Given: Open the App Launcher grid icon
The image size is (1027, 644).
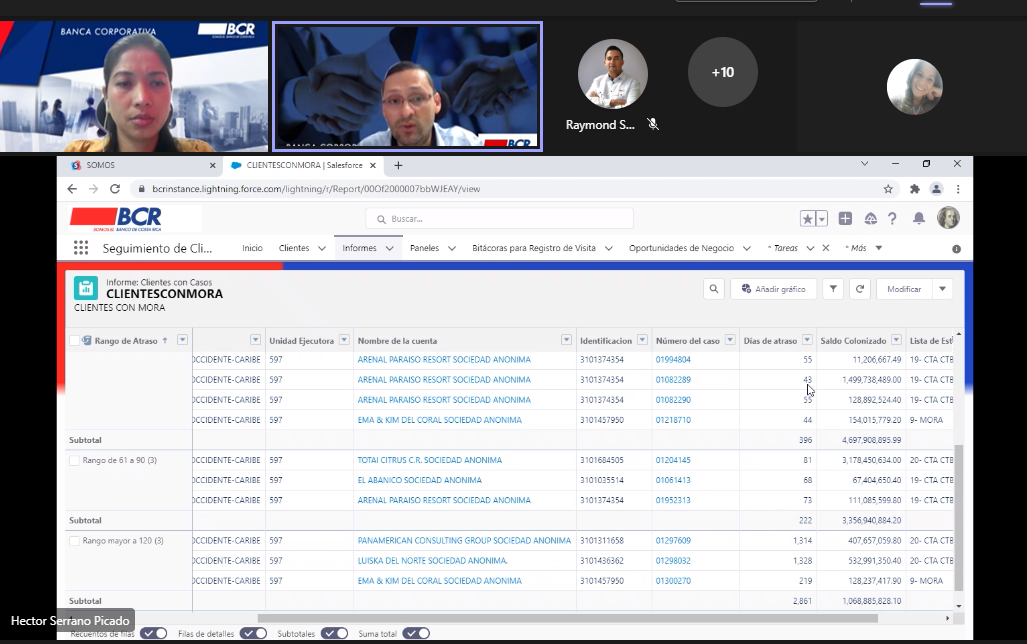Looking at the screenshot, I should (81, 248).
